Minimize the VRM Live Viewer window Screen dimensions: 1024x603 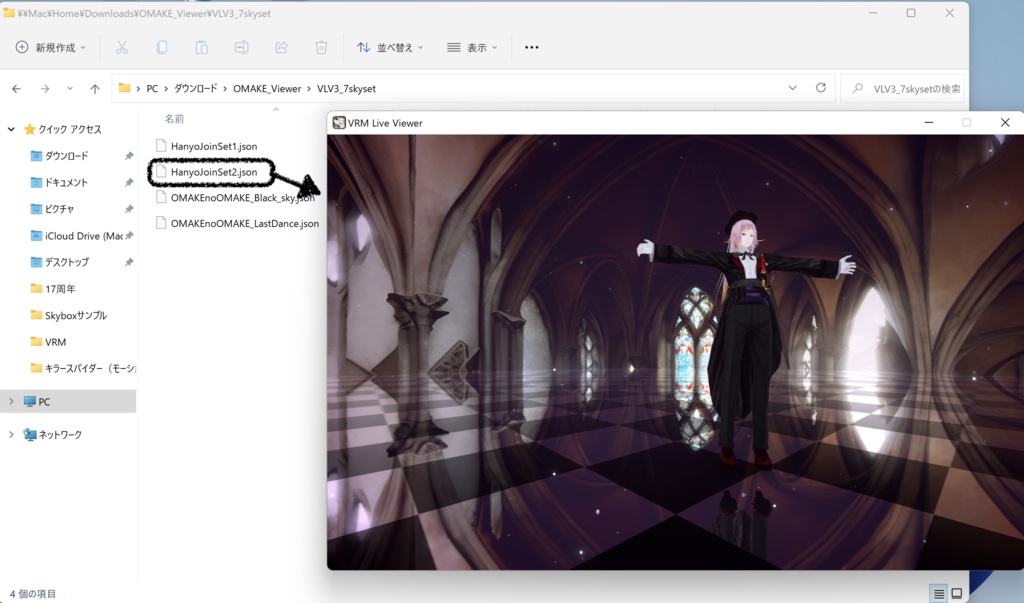[x=929, y=122]
